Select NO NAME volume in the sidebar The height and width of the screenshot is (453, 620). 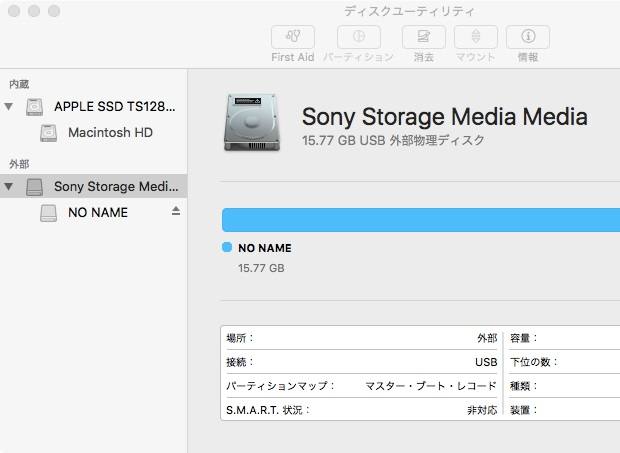pyautogui.click(x=97, y=212)
